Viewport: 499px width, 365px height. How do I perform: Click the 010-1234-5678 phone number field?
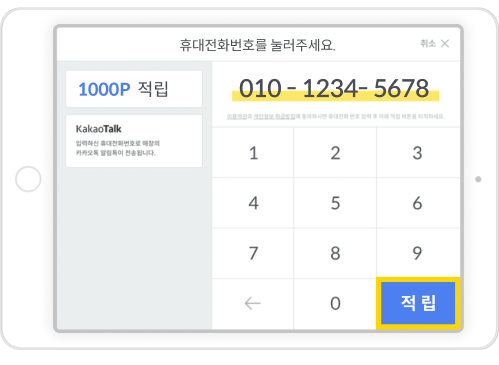[x=335, y=89]
